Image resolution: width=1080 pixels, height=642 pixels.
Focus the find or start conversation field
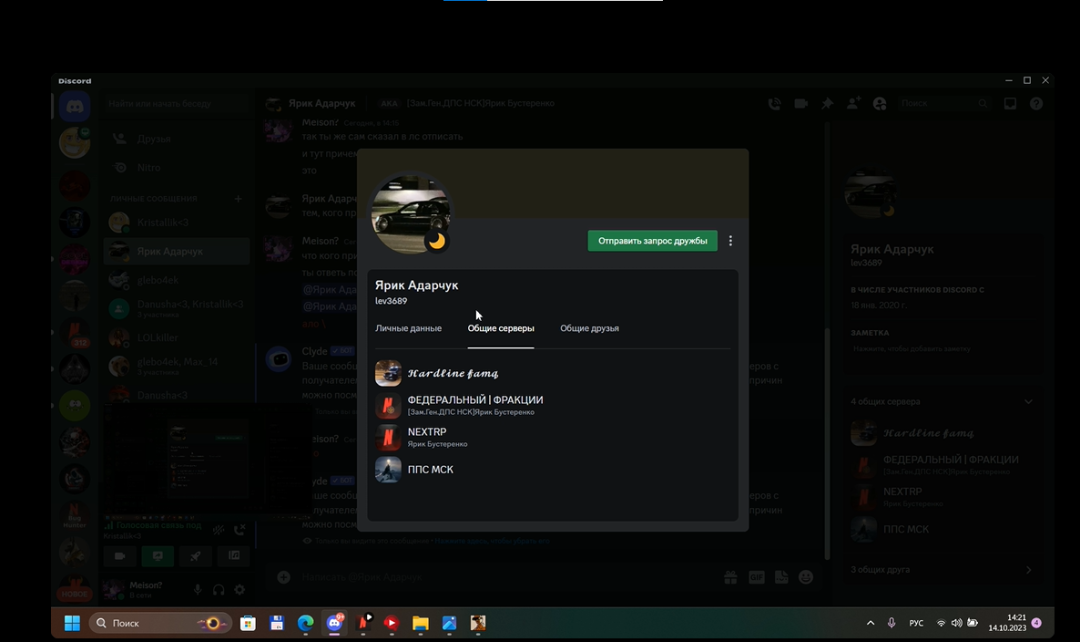[x=176, y=103]
